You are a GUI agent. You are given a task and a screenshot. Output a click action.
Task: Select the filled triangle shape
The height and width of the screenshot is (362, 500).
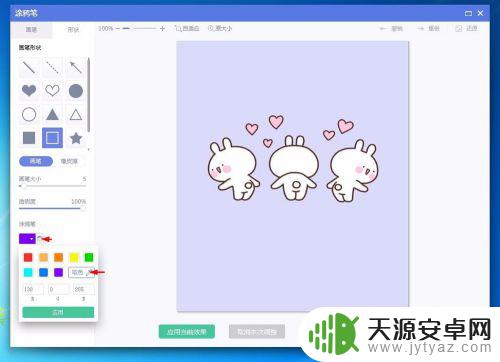[x=52, y=114]
